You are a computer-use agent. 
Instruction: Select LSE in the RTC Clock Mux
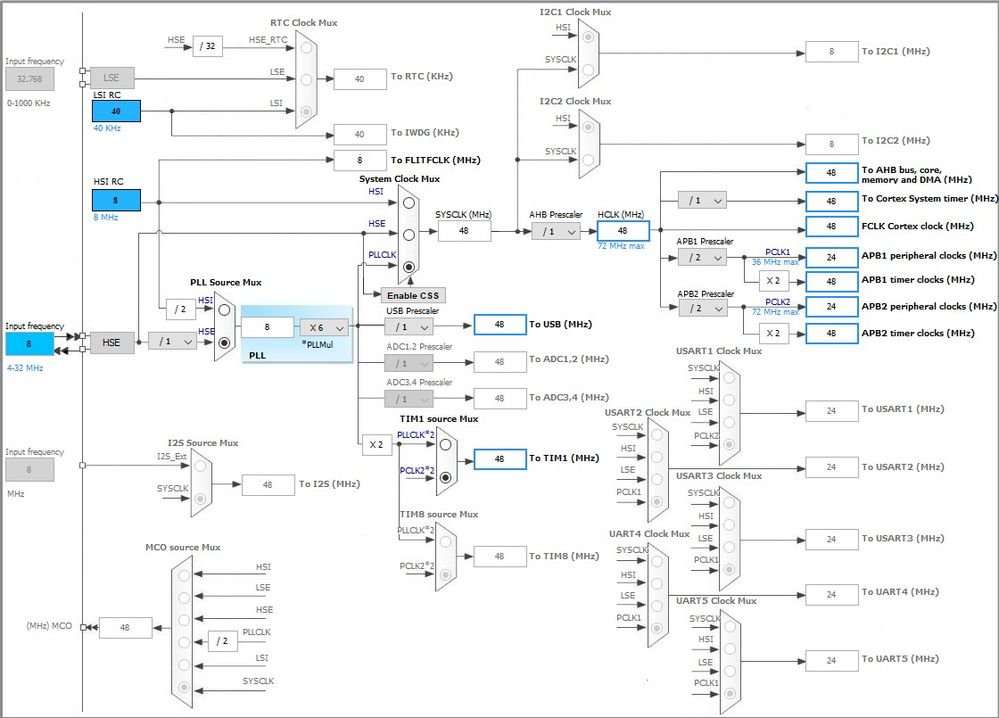coord(306,80)
